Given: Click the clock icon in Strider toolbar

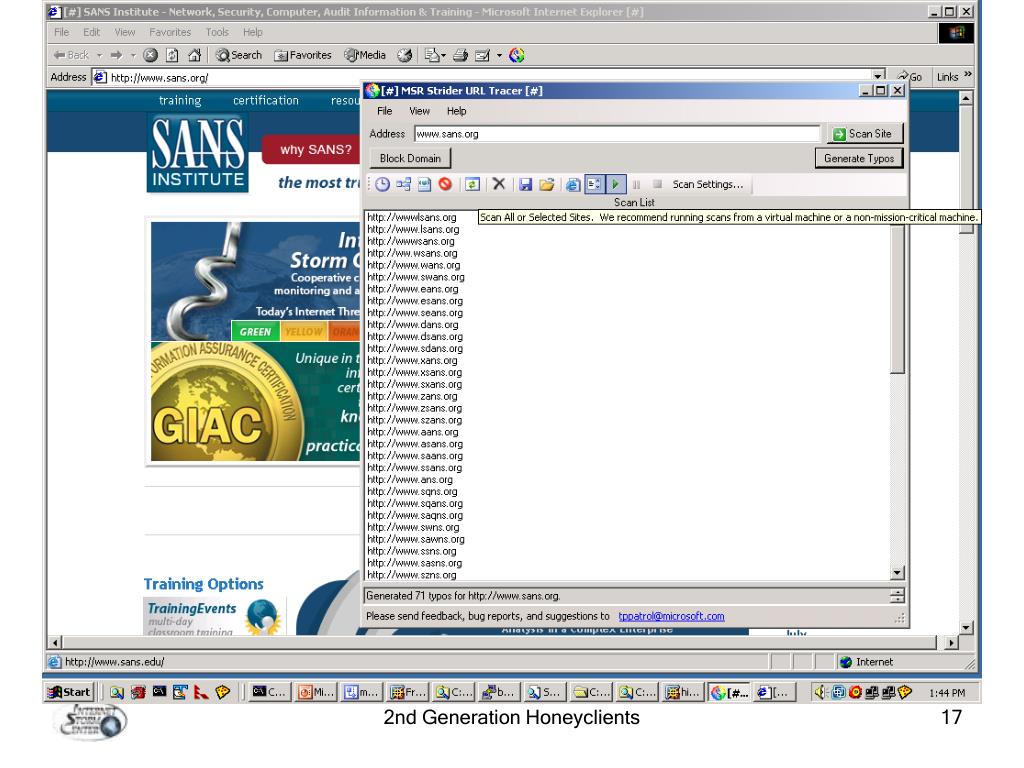Looking at the screenshot, I should tap(382, 185).
